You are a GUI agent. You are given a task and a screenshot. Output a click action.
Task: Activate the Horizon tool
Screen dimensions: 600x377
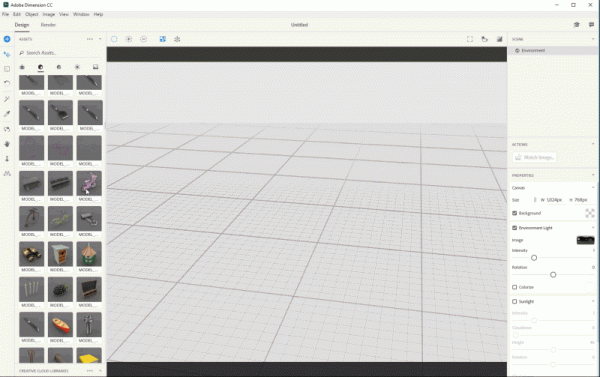tap(7, 173)
